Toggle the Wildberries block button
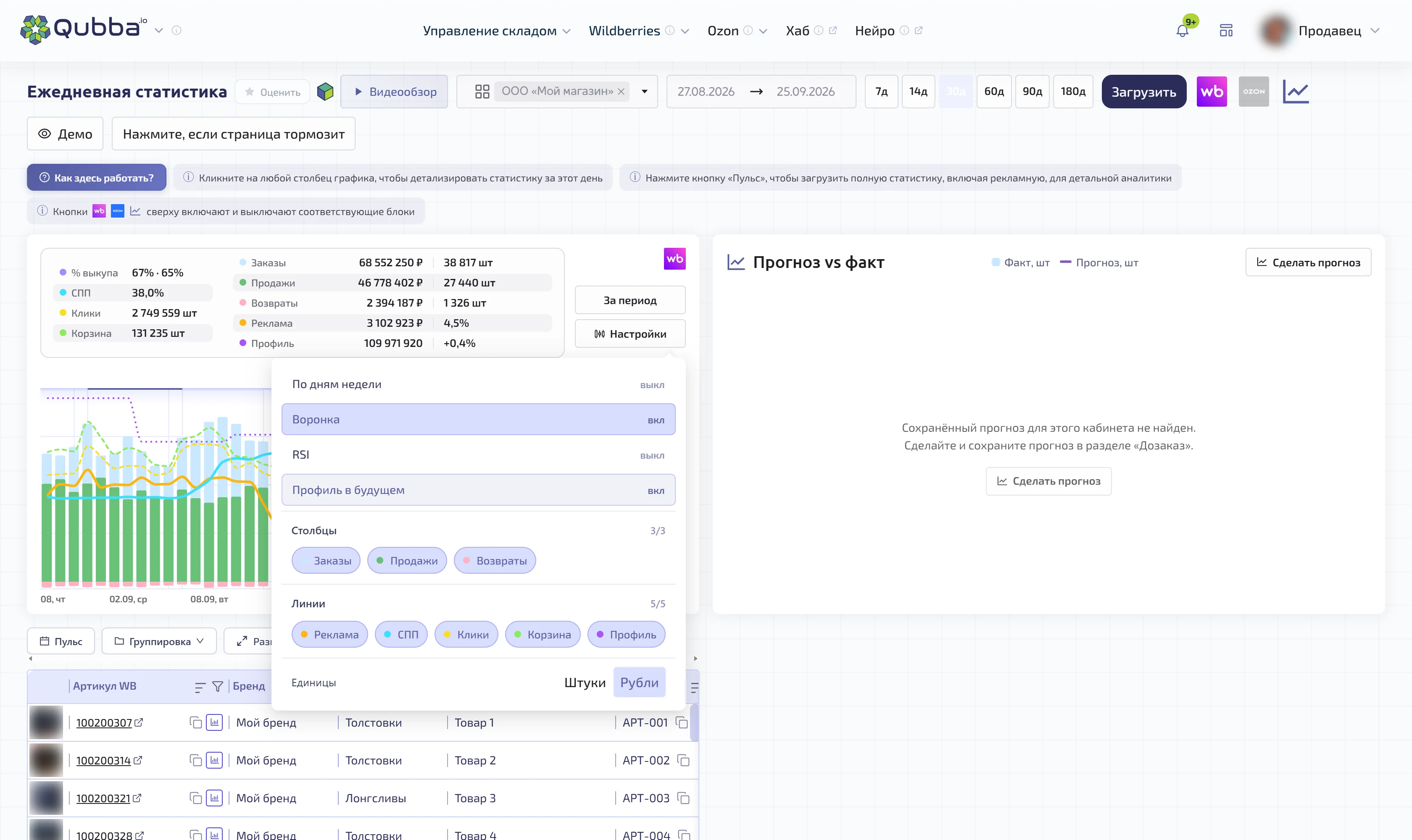 (1212, 91)
